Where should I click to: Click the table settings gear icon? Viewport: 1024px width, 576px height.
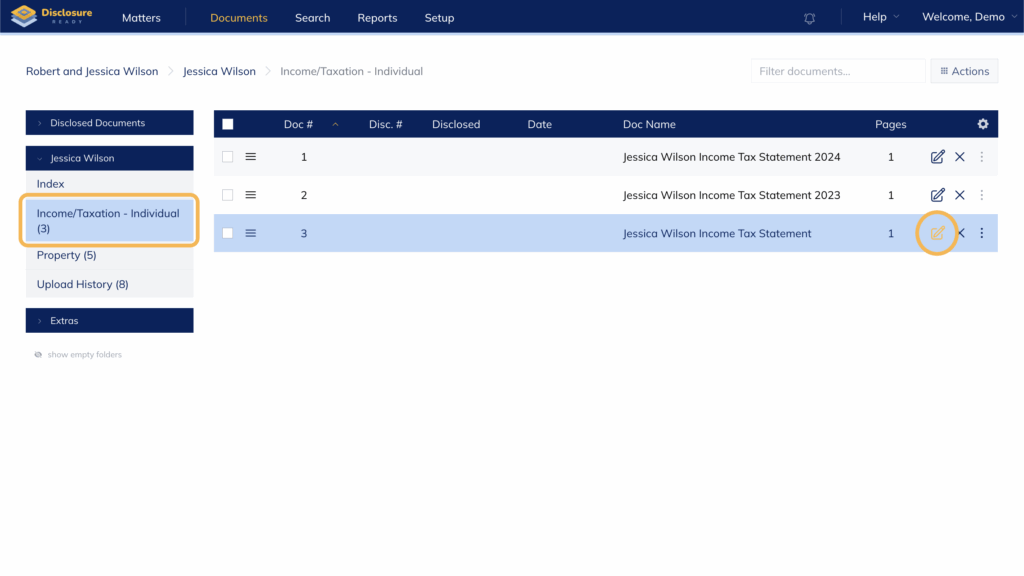tap(983, 124)
